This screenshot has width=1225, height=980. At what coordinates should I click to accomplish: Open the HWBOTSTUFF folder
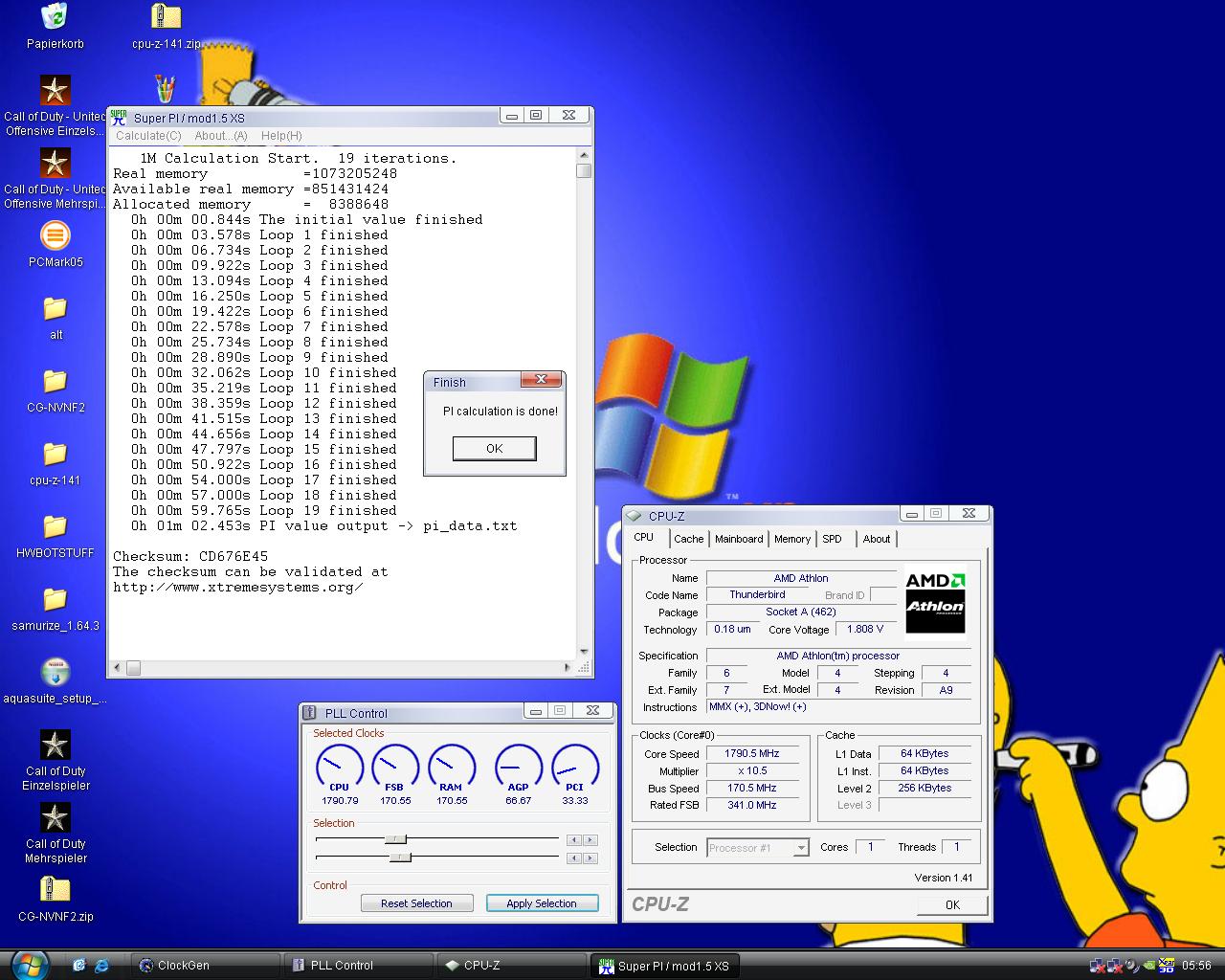click(x=55, y=526)
